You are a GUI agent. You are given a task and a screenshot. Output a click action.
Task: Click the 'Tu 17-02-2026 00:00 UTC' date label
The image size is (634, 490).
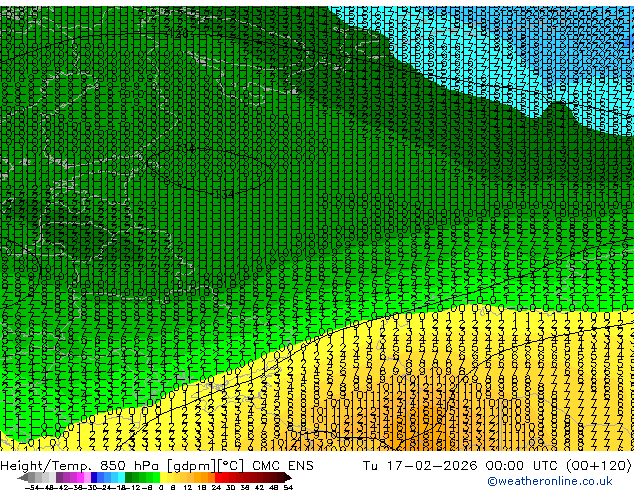coord(461,465)
